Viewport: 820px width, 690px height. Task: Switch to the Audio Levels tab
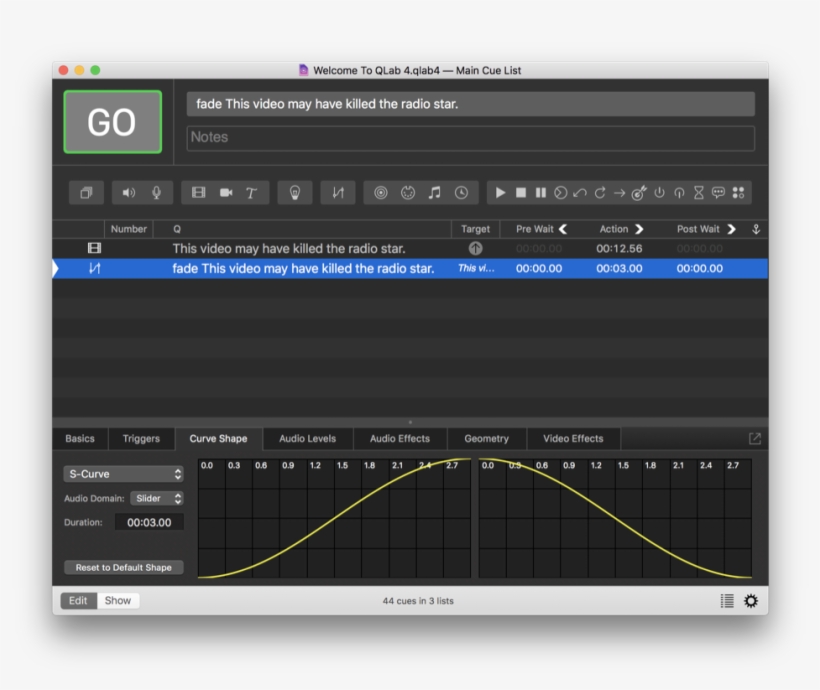[x=307, y=438]
